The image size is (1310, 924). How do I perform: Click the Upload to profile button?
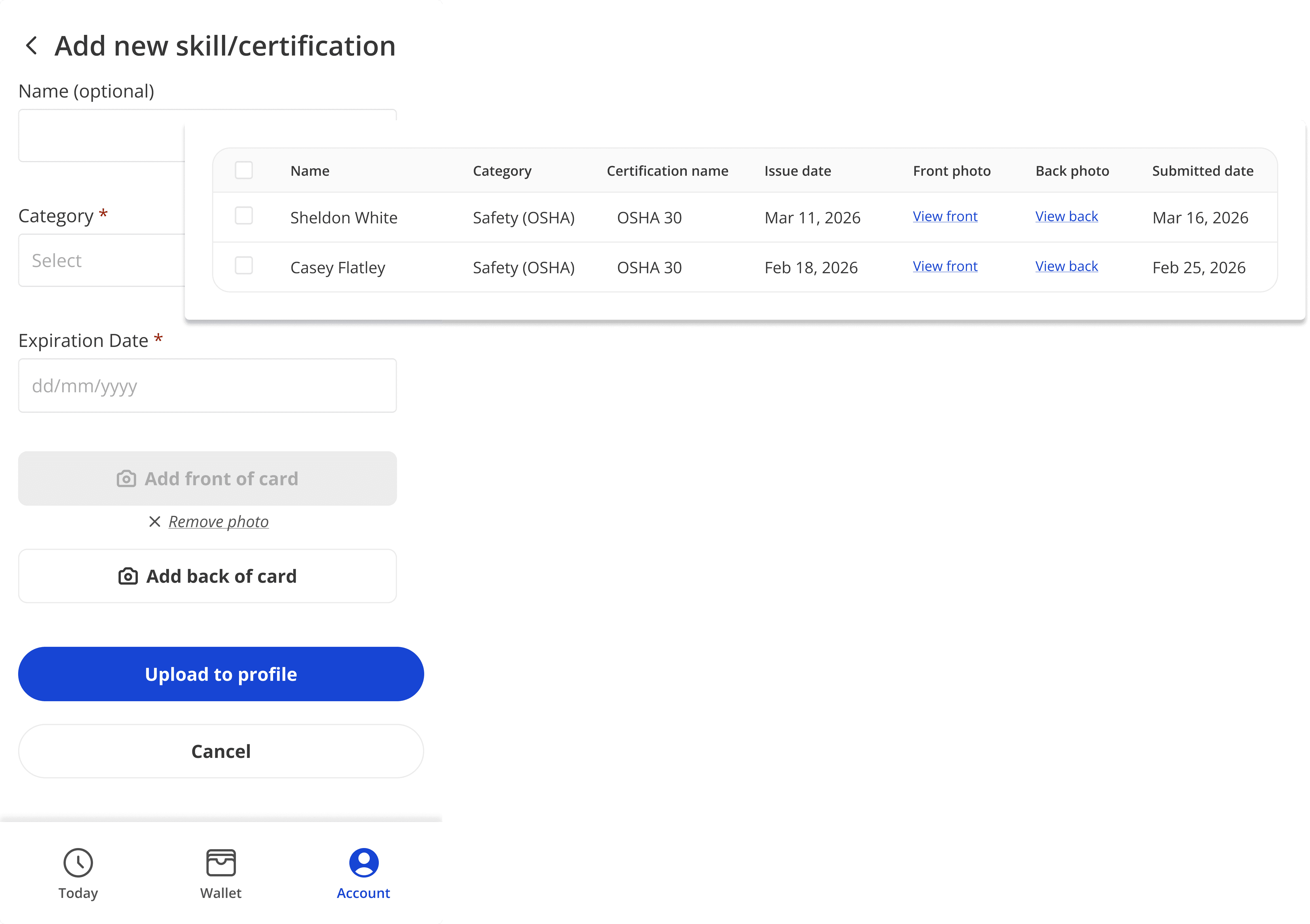point(221,674)
